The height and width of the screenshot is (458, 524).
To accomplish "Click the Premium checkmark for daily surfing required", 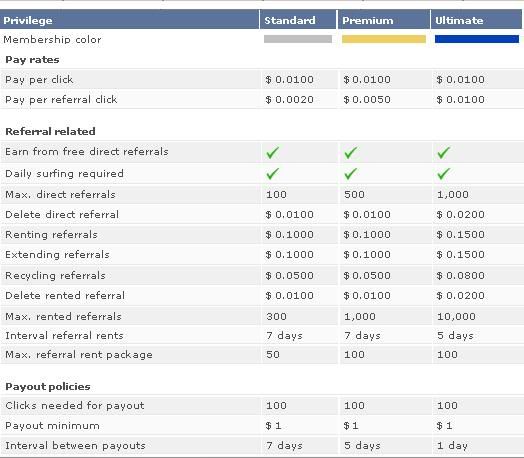I will 351,174.
